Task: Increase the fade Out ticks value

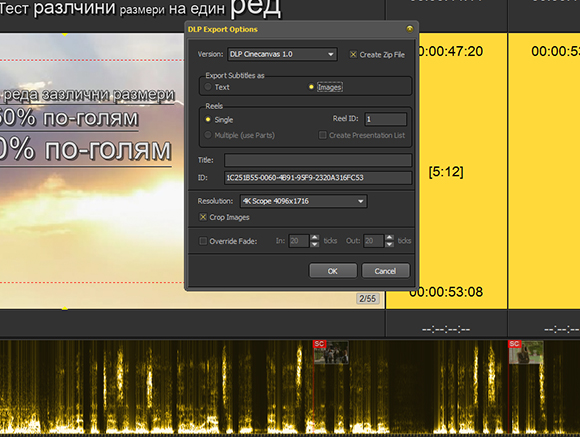Action: pos(390,238)
